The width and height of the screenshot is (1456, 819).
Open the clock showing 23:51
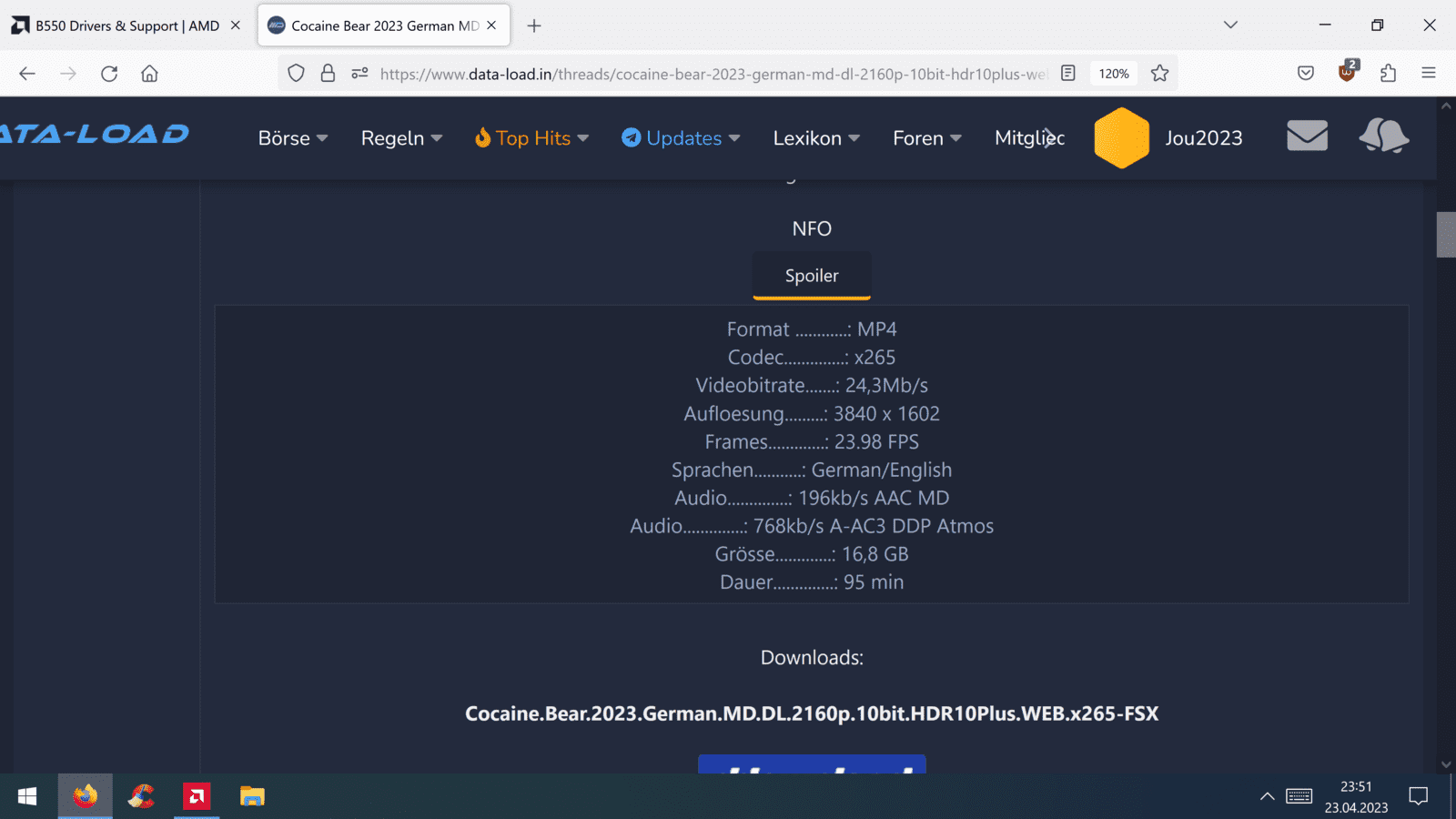click(1356, 796)
